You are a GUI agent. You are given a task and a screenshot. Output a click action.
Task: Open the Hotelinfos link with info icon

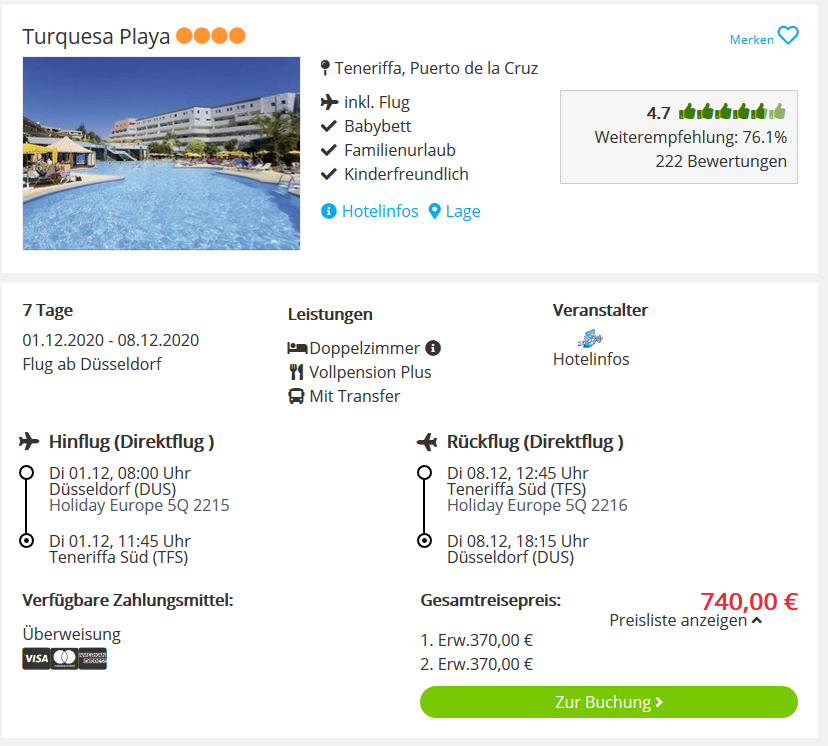[x=370, y=211]
